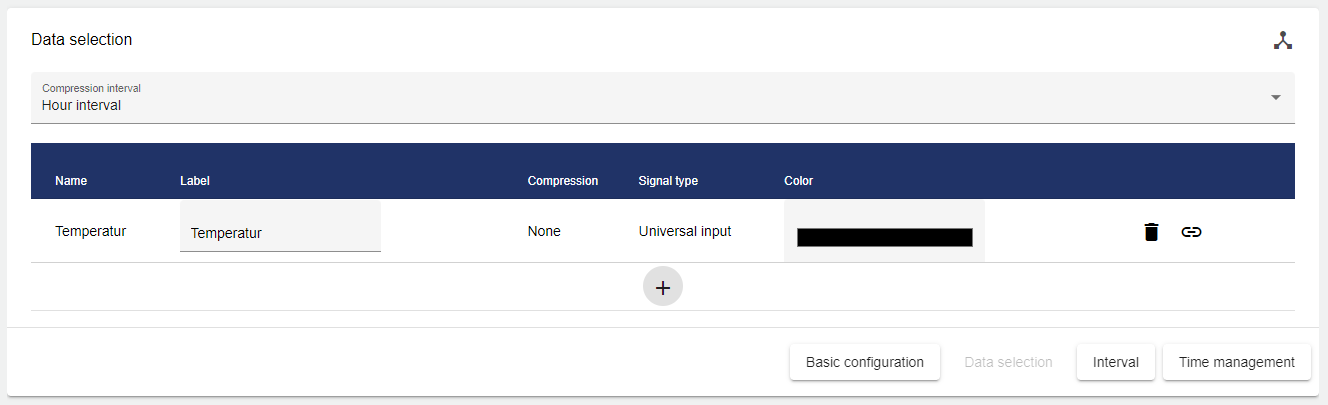Open the Time management step

1236,362
